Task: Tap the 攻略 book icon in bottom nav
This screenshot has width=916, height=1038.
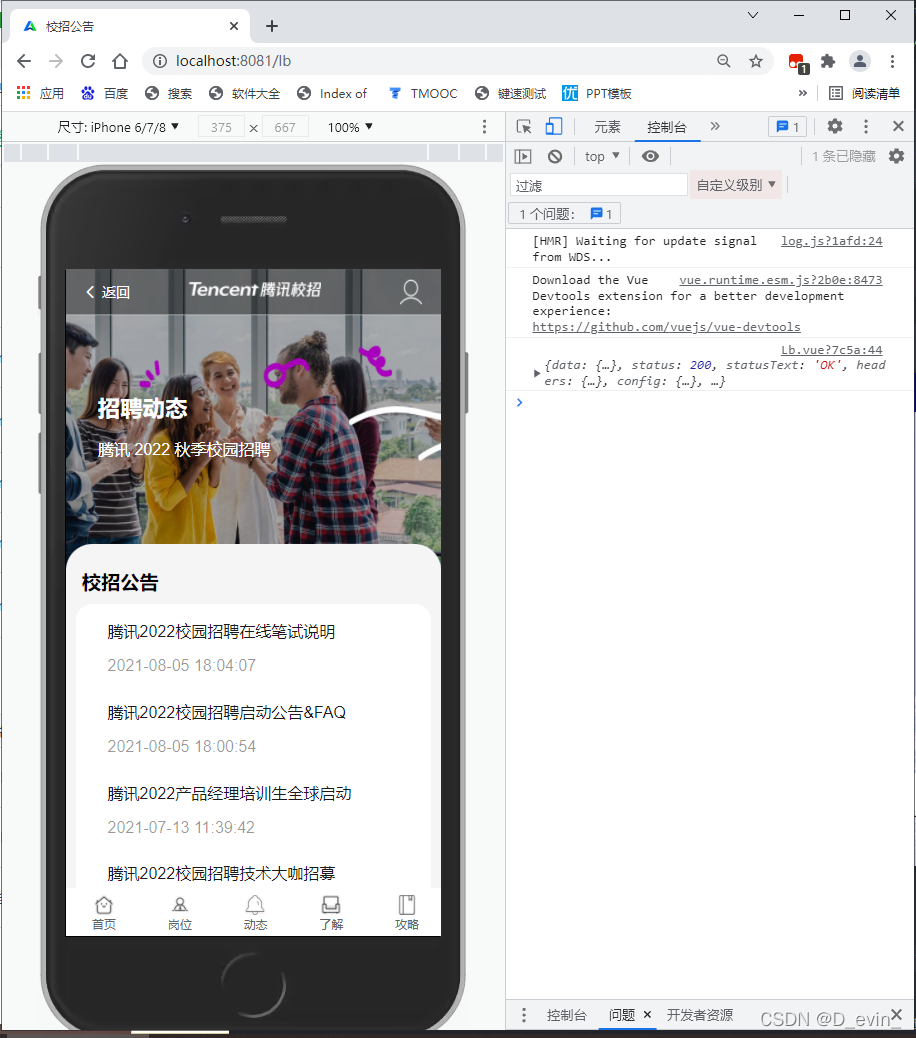Action: pyautogui.click(x=407, y=913)
